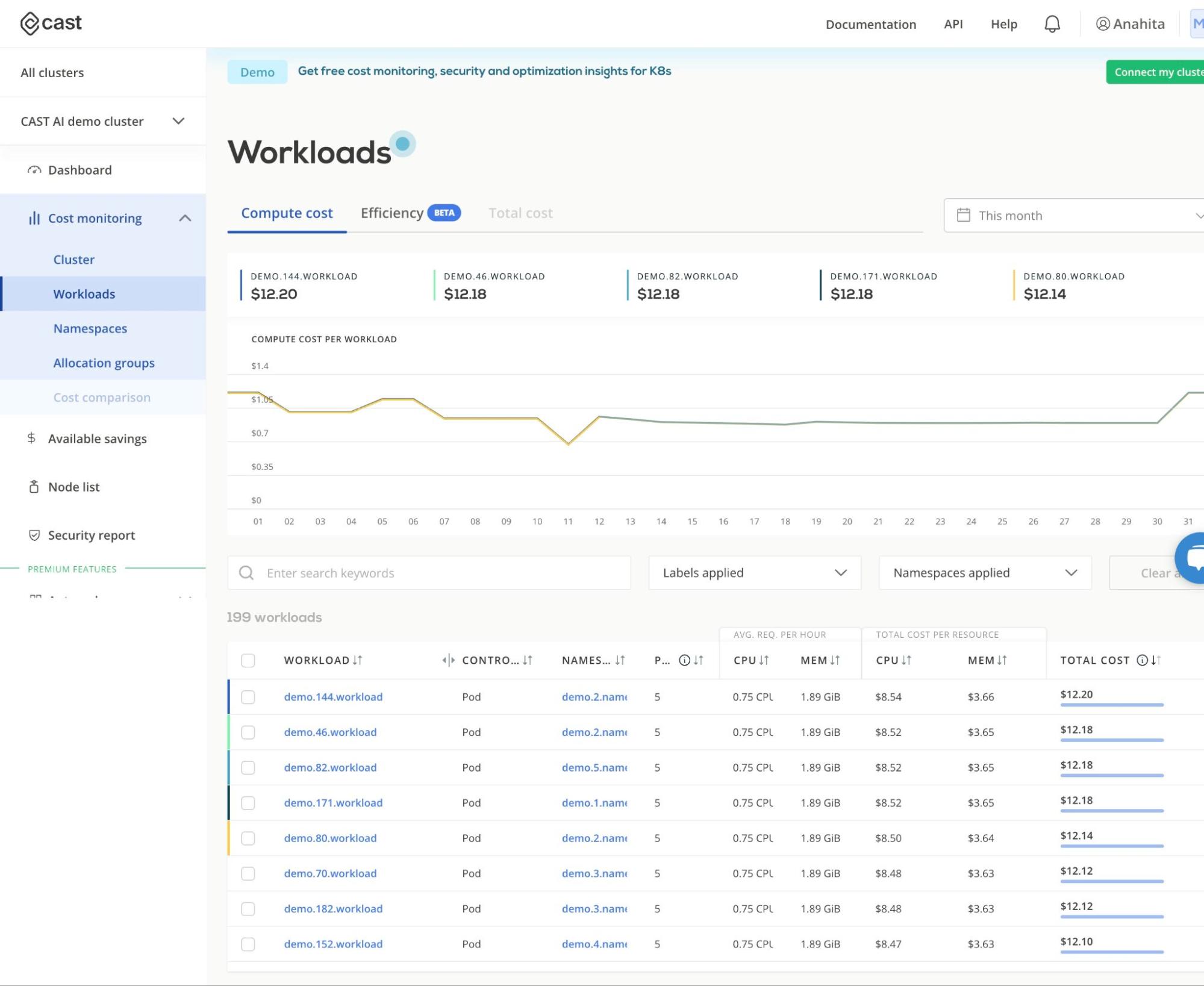Select the demo.80.workload row checkbox
This screenshot has height=986, width=1204.
[248, 838]
